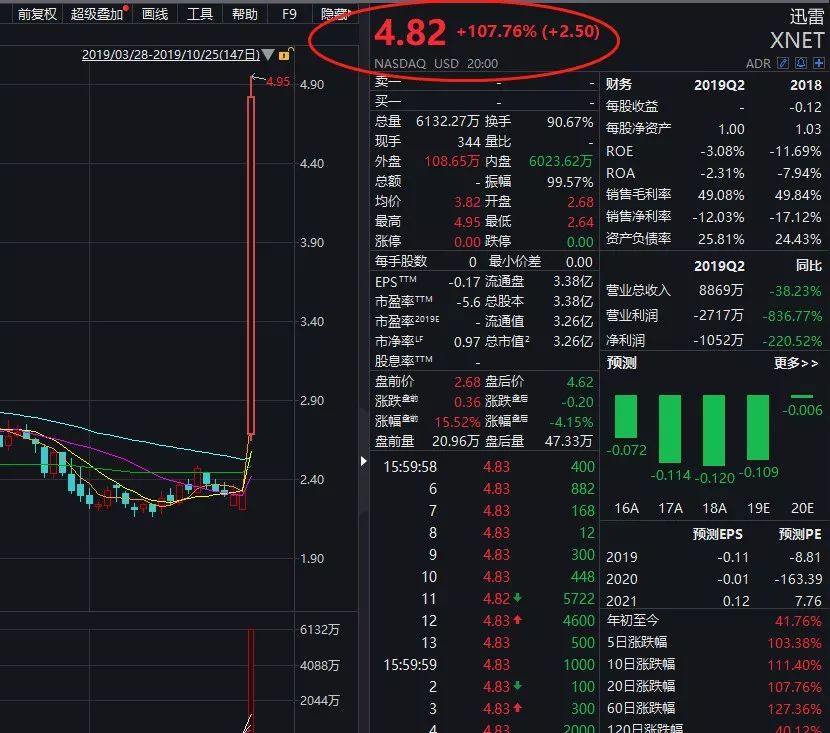Click the 隐藏 hide button
This screenshot has width=830, height=733.
tap(336, 14)
